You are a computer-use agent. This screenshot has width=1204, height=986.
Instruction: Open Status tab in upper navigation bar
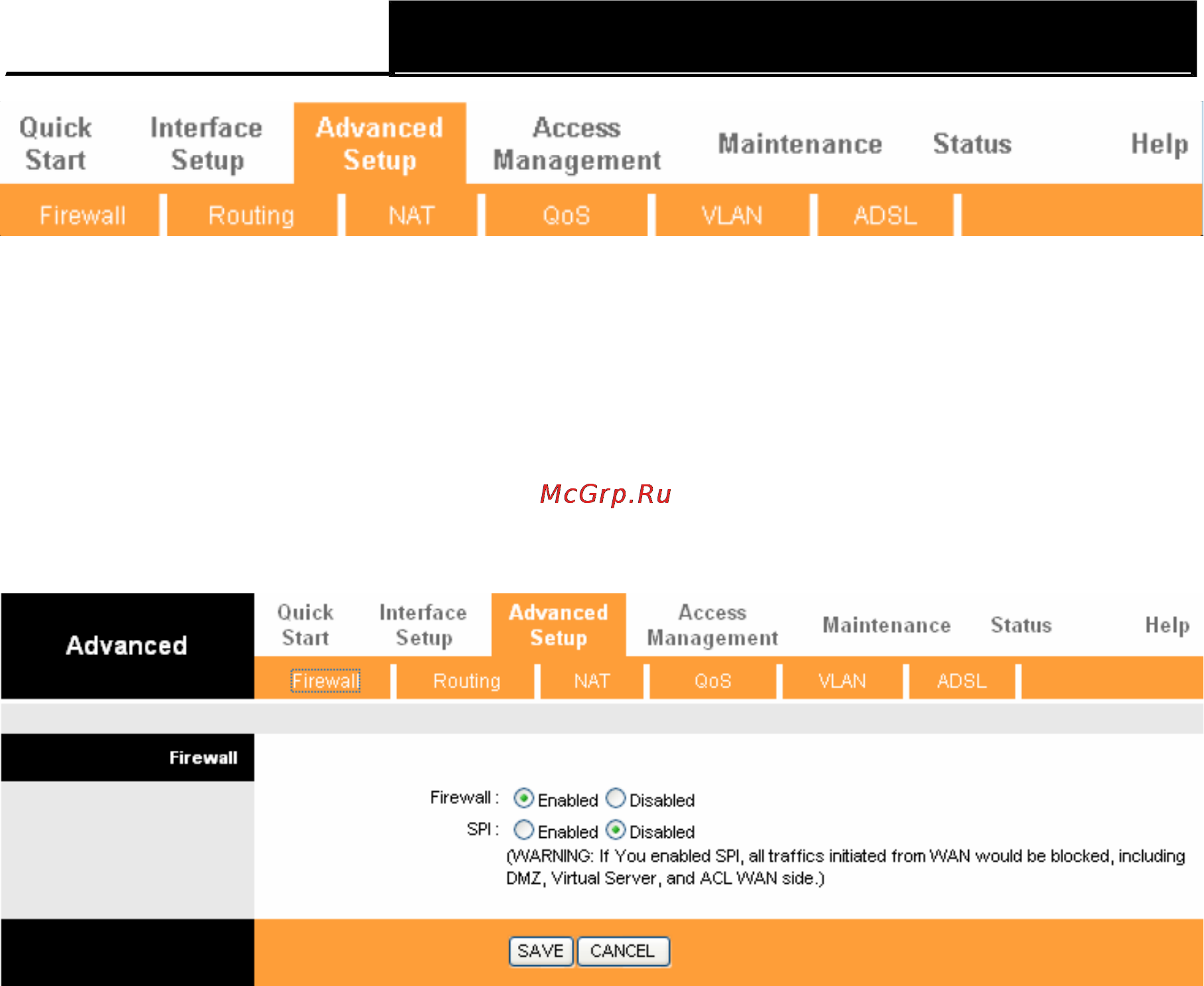tap(972, 144)
